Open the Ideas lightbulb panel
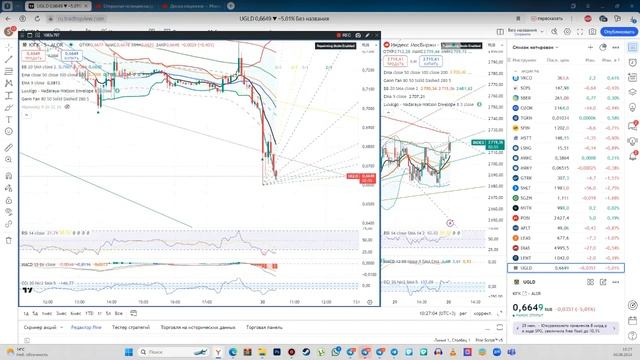Viewport: 640px width, 360px height. pyautogui.click(x=632, y=107)
